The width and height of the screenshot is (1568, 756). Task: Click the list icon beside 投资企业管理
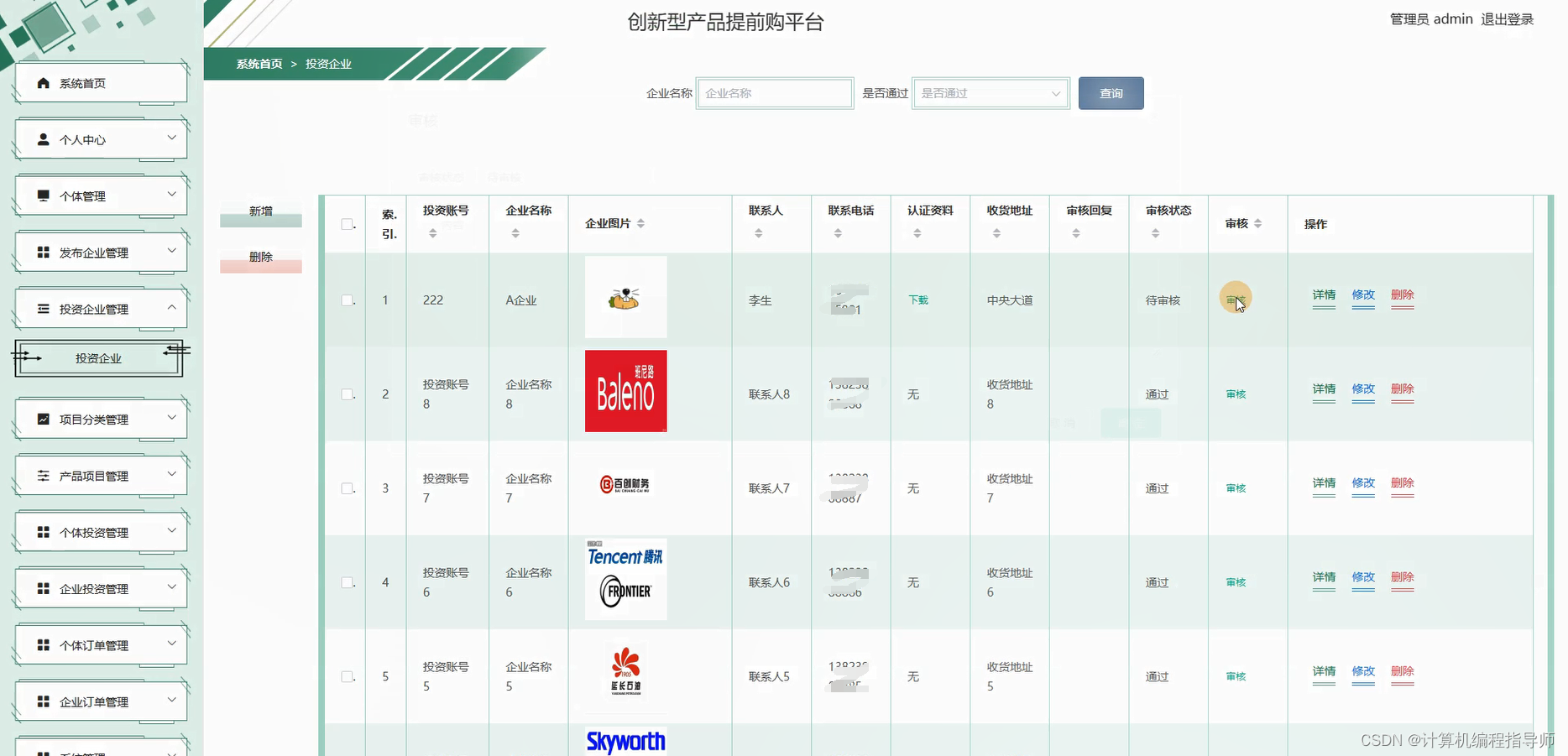[x=44, y=309]
